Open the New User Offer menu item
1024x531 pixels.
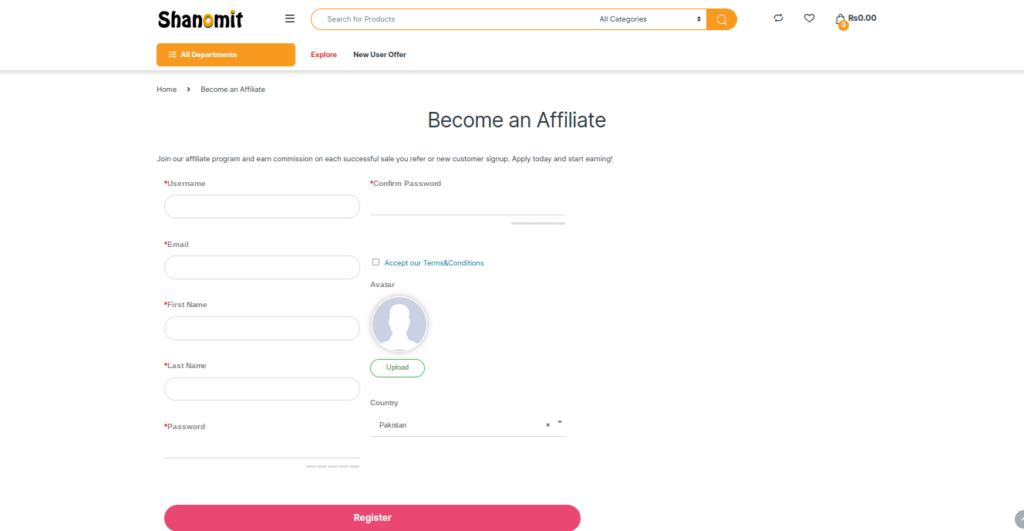(x=379, y=55)
